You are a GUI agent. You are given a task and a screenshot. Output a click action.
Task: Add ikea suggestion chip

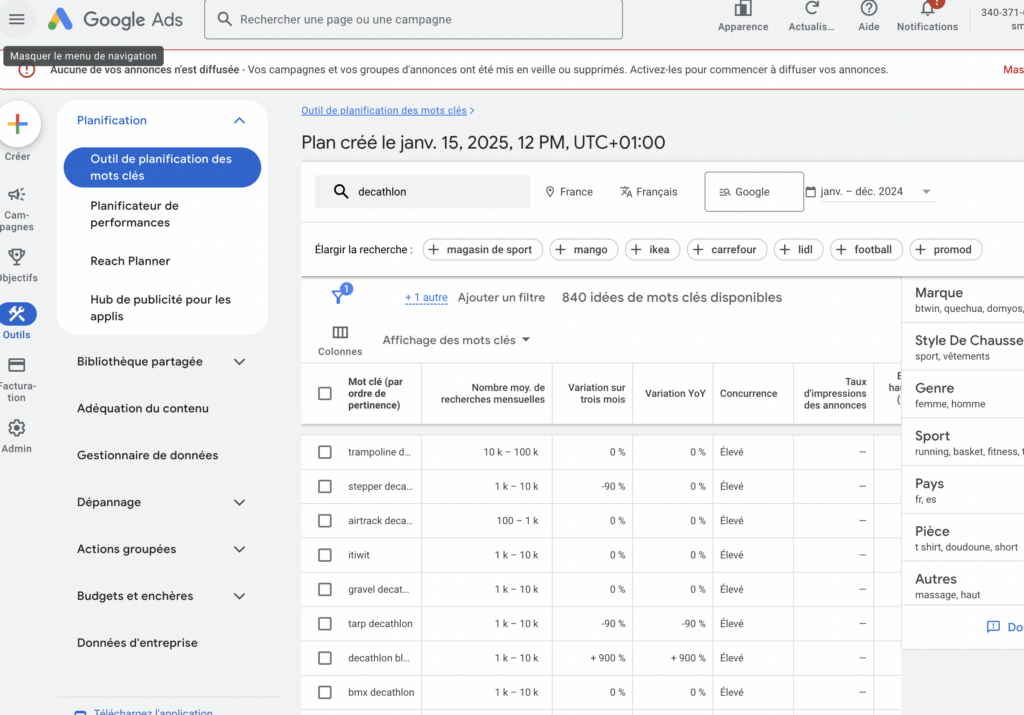tap(652, 249)
